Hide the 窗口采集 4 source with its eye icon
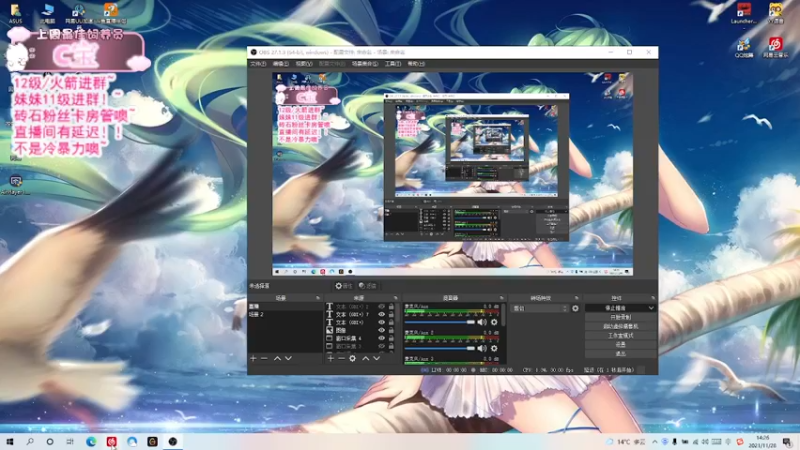Screen dimensions: 800x450 point(381,338)
